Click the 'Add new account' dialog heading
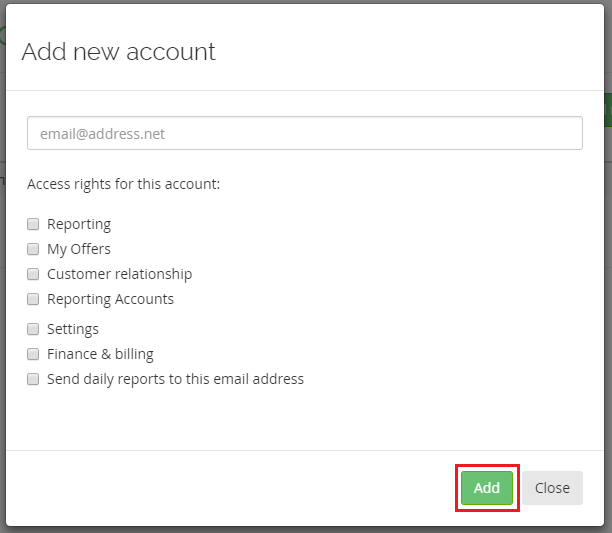This screenshot has height=533, width=612. click(x=118, y=51)
